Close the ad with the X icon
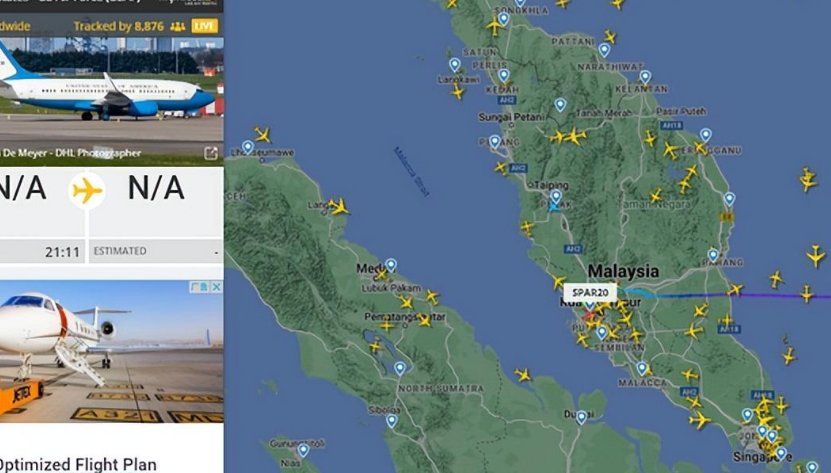Screen dimensions: 831x473 click(x=216, y=287)
